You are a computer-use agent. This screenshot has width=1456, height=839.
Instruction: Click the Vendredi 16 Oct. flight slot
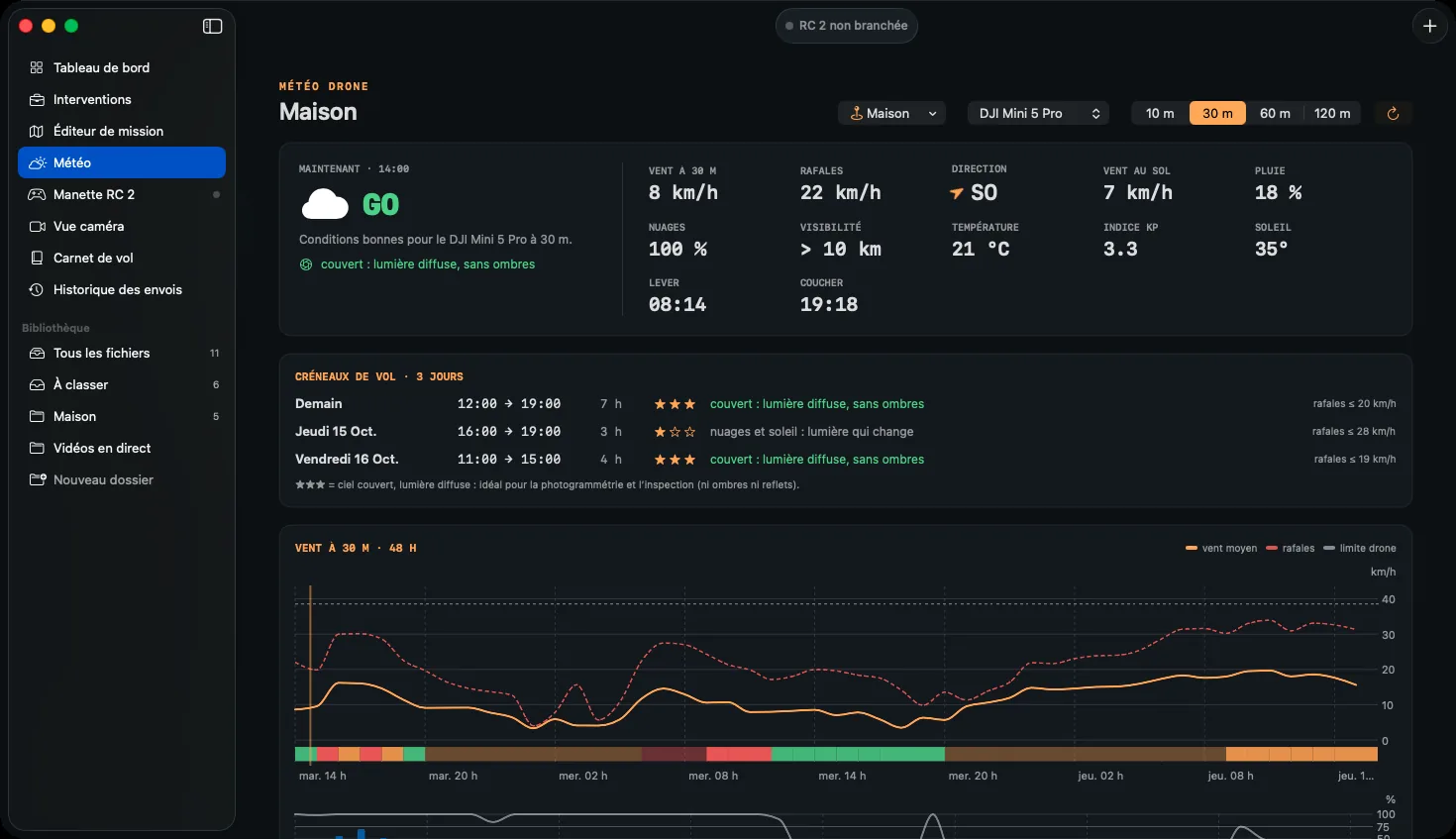(347, 459)
